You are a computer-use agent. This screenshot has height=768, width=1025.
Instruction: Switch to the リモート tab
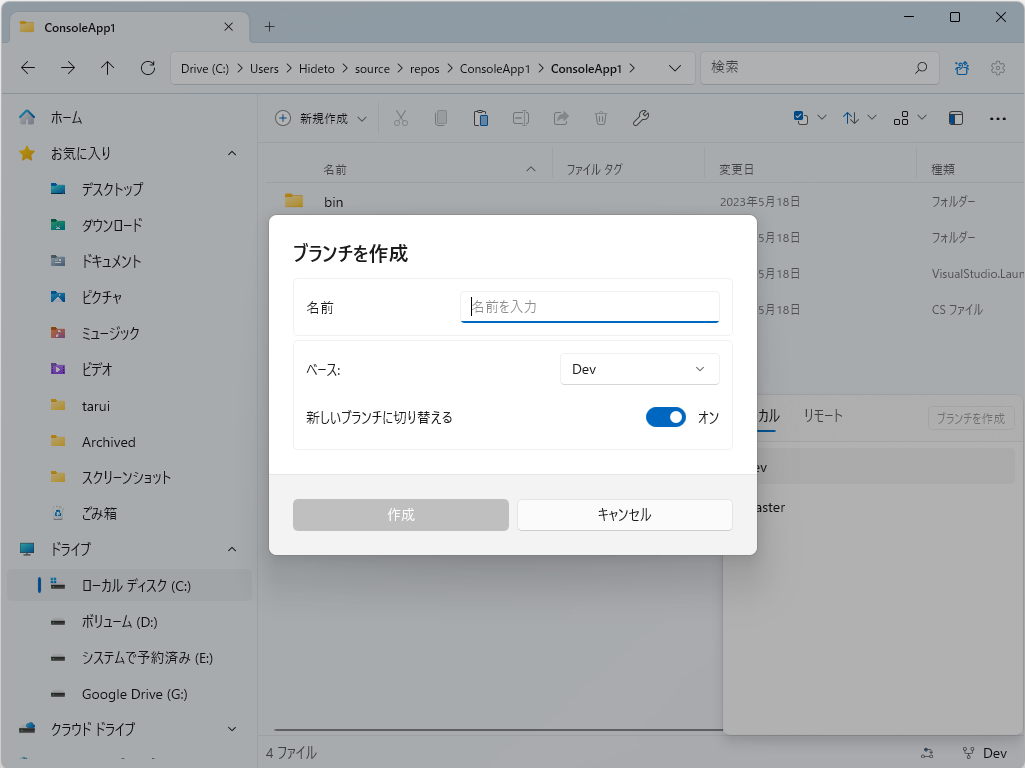[x=822, y=417]
